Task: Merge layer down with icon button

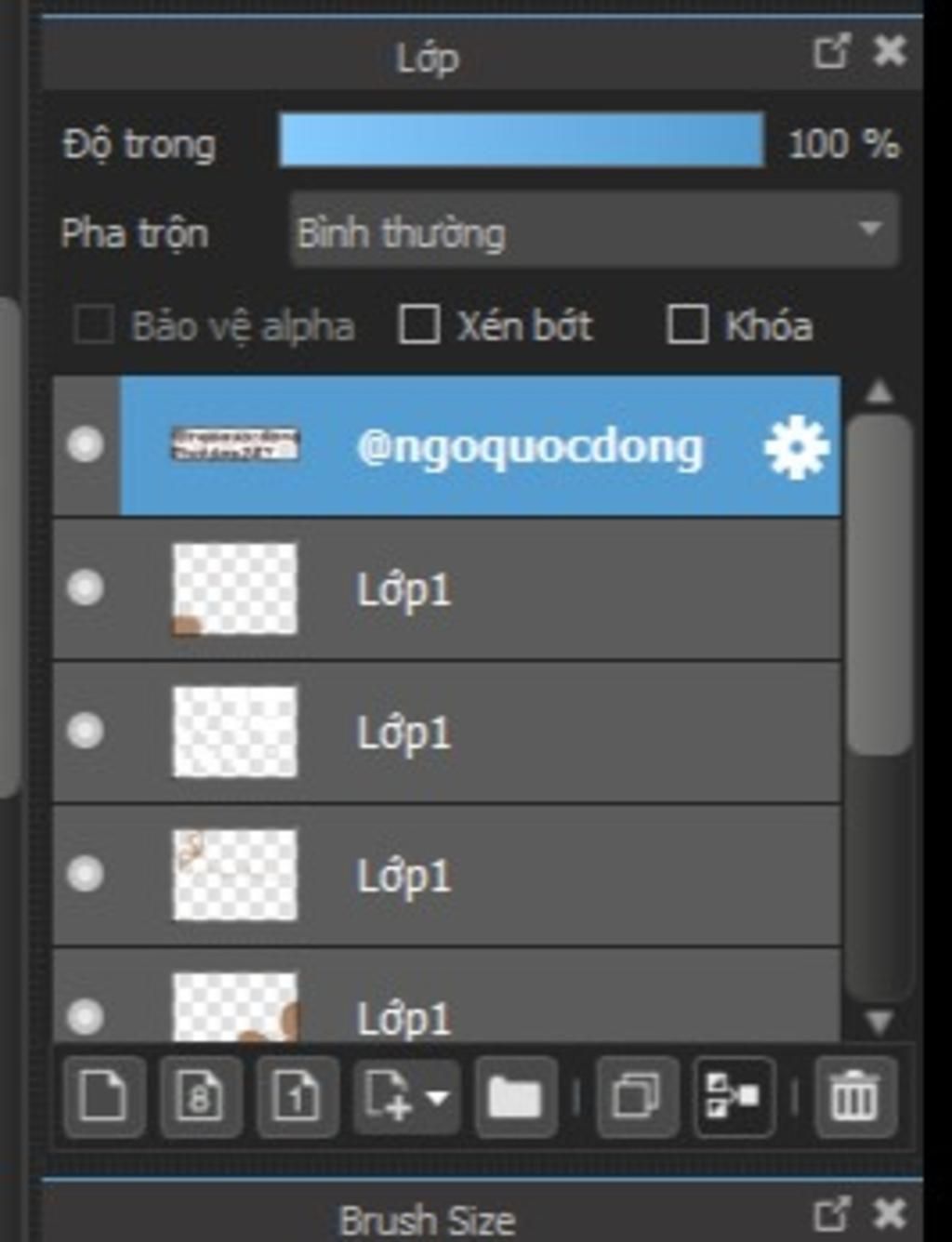Action: 734,1097
